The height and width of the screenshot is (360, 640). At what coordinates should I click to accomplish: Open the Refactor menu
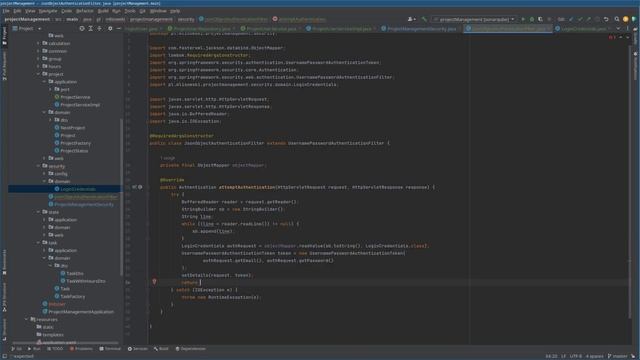click(84, 11)
